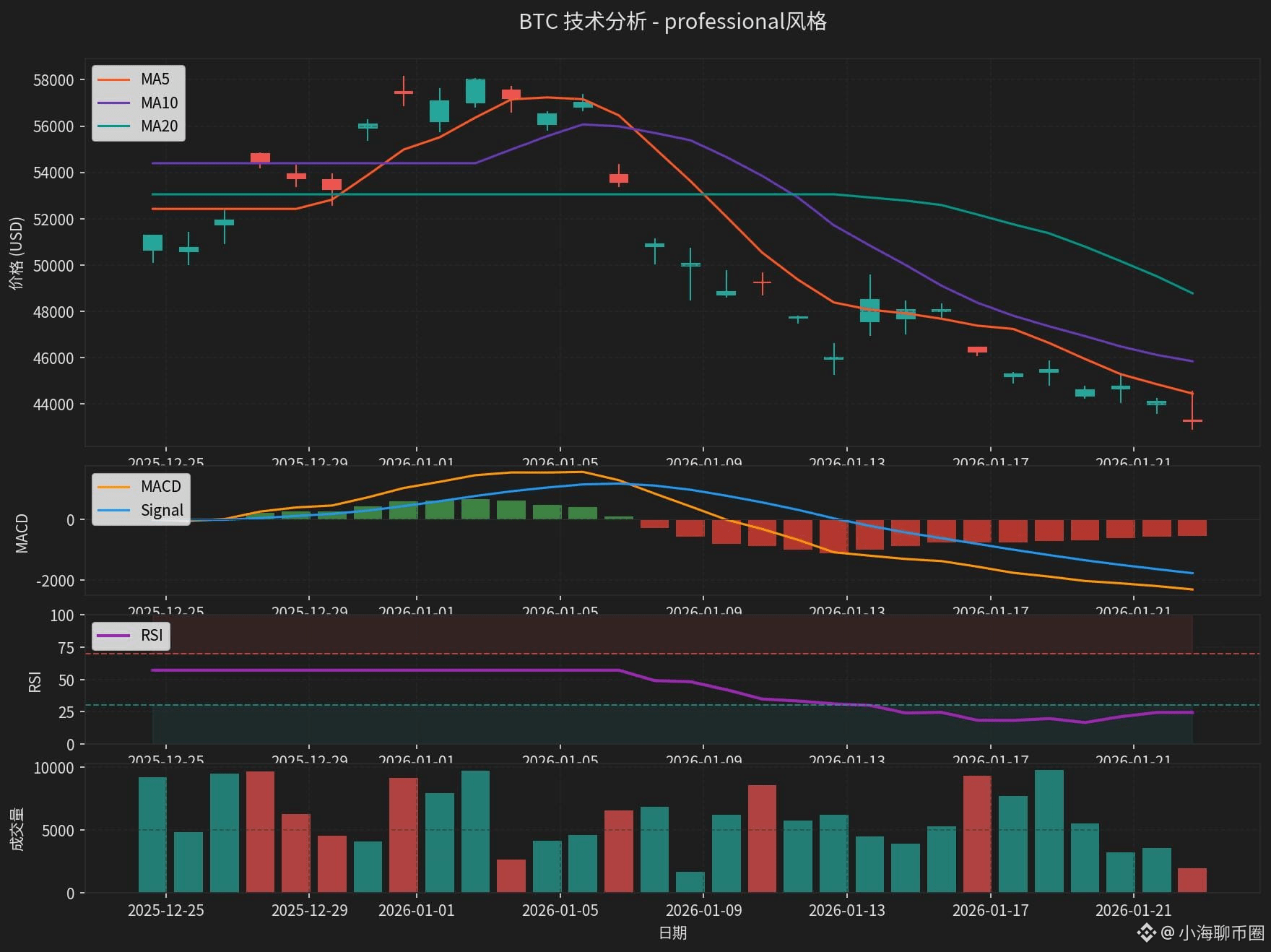Viewport: 1271px width, 952px height.
Task: Click the 25 tick on RSI axis
Action: 66,712
